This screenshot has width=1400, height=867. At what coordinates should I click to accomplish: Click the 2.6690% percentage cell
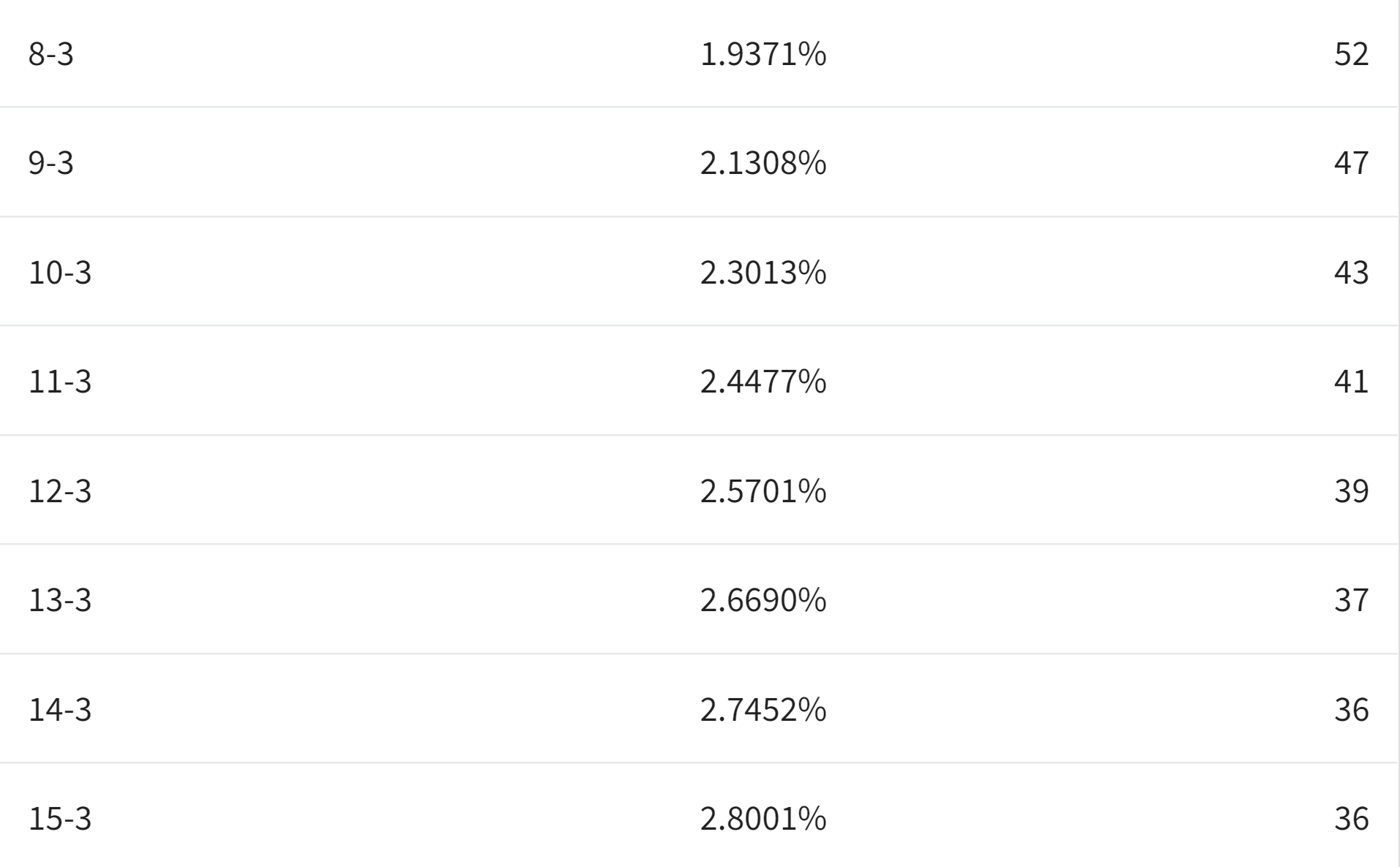(763, 599)
